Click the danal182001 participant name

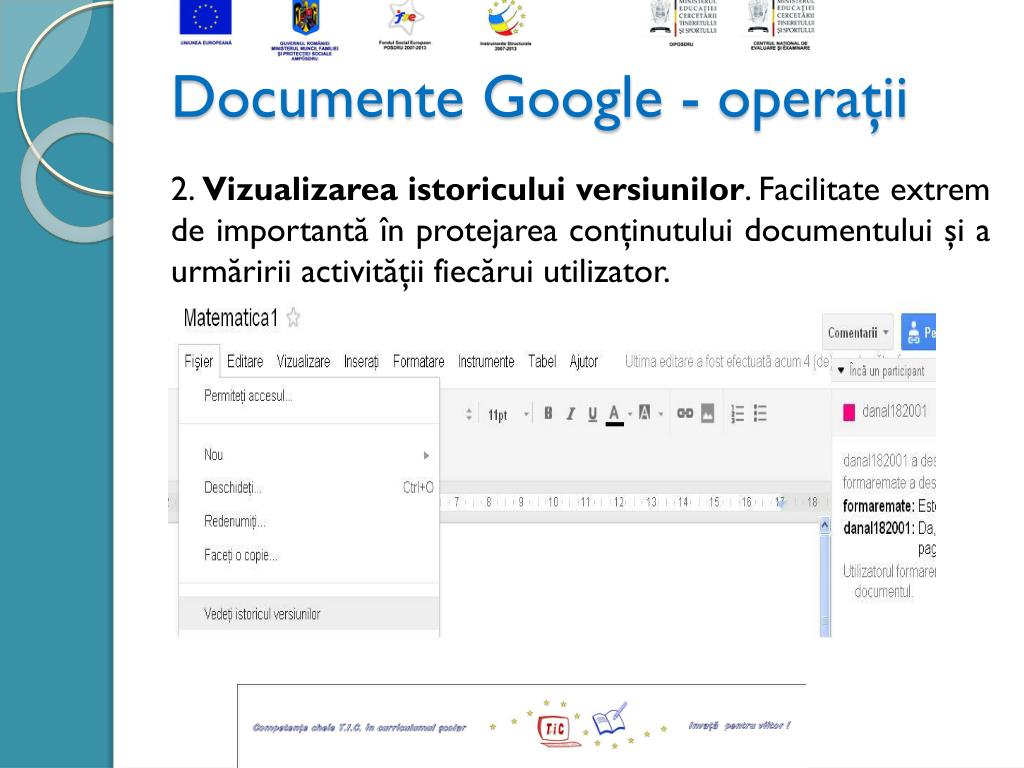pos(894,411)
